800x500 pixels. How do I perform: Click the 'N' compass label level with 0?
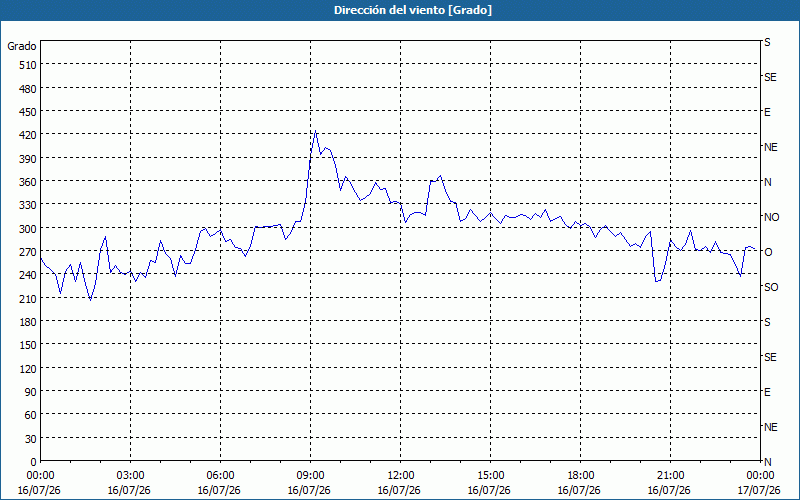point(767,462)
